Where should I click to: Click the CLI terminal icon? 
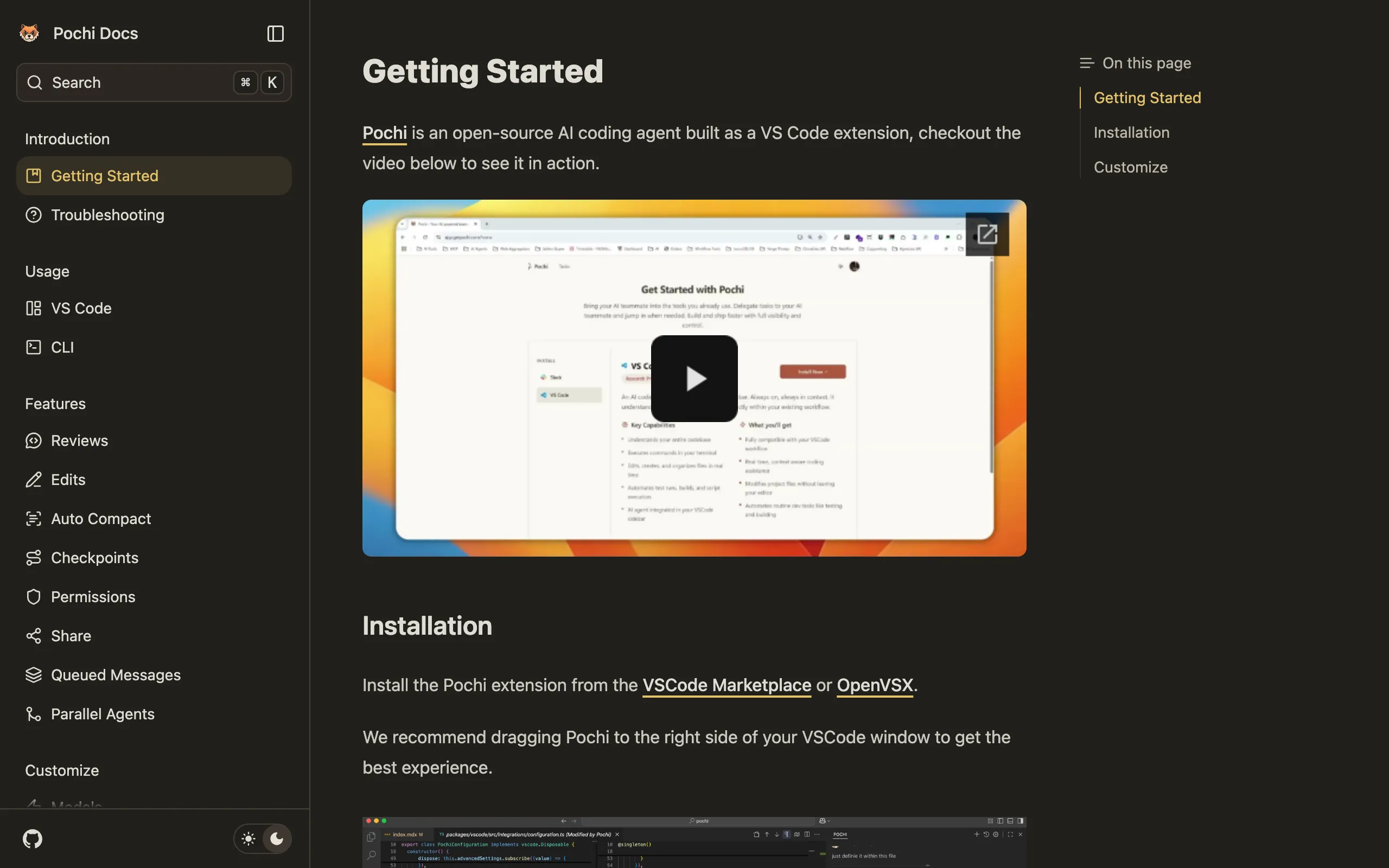click(34, 347)
